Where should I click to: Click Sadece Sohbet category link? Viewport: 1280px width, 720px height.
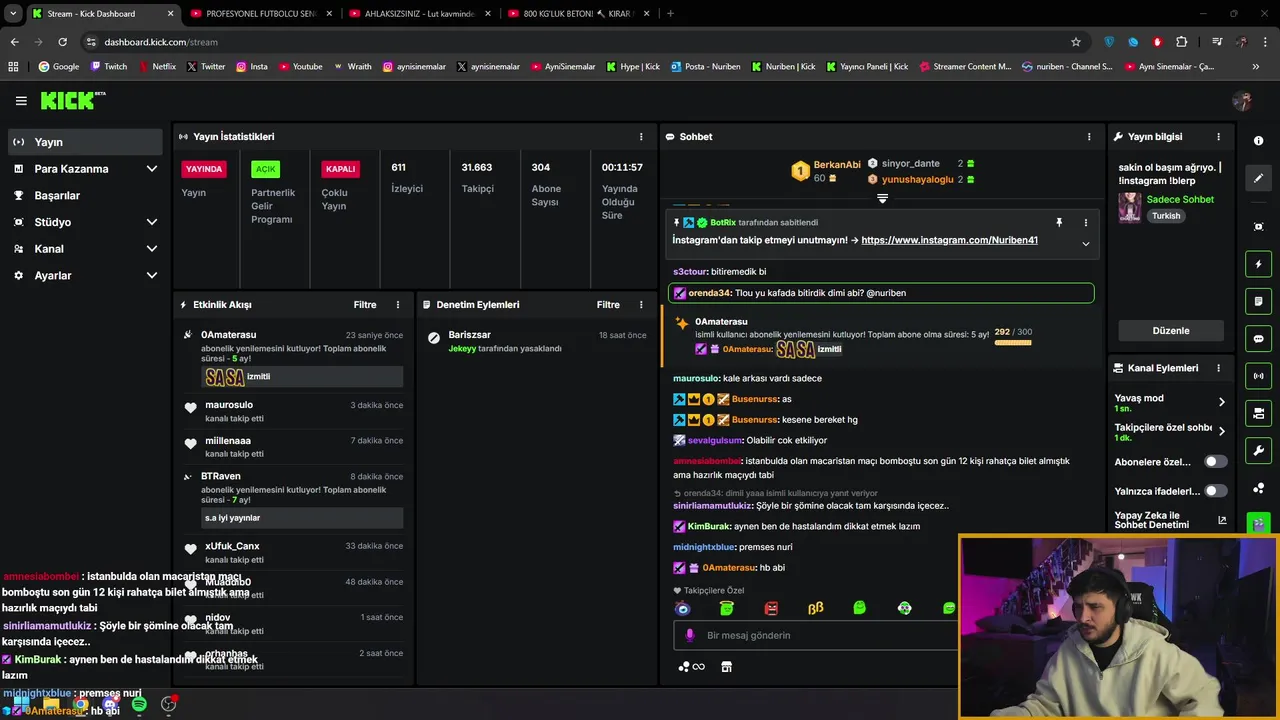coord(1180,199)
